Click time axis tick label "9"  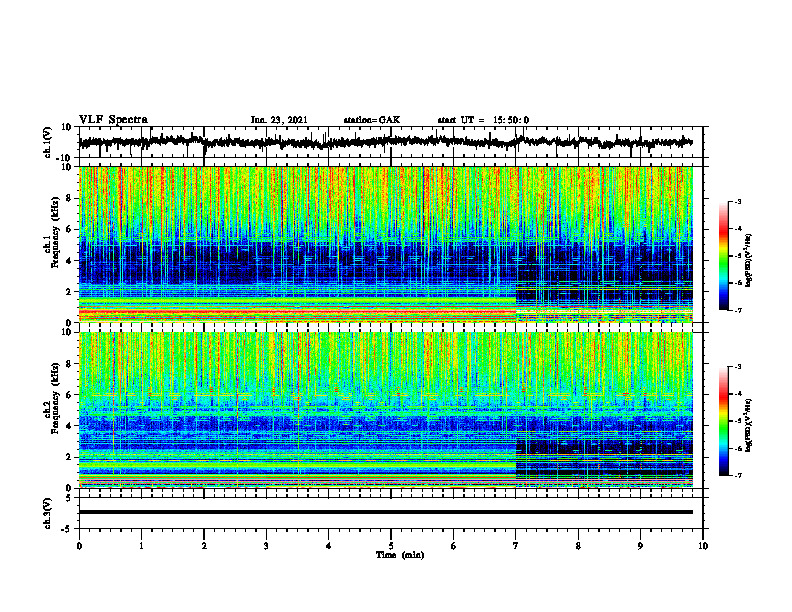point(640,546)
